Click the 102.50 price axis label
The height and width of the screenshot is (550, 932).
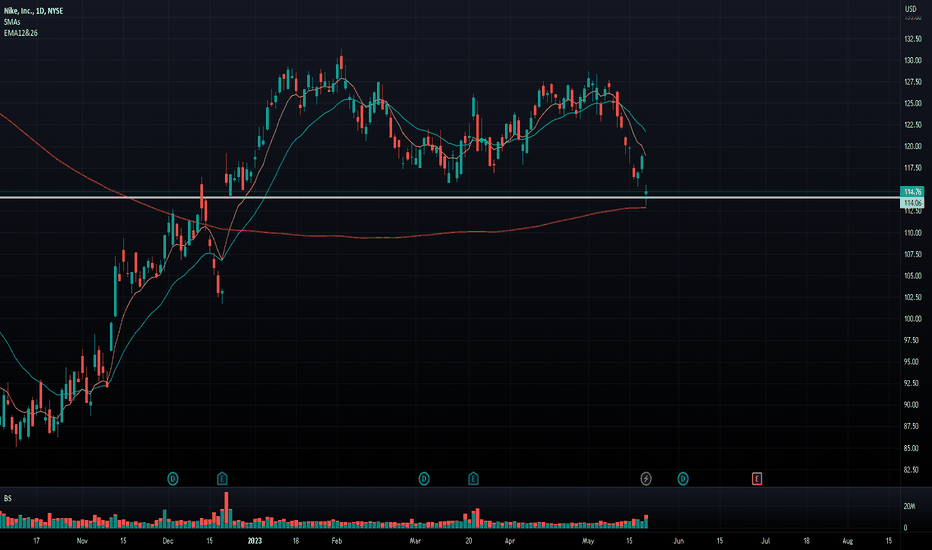(912, 297)
